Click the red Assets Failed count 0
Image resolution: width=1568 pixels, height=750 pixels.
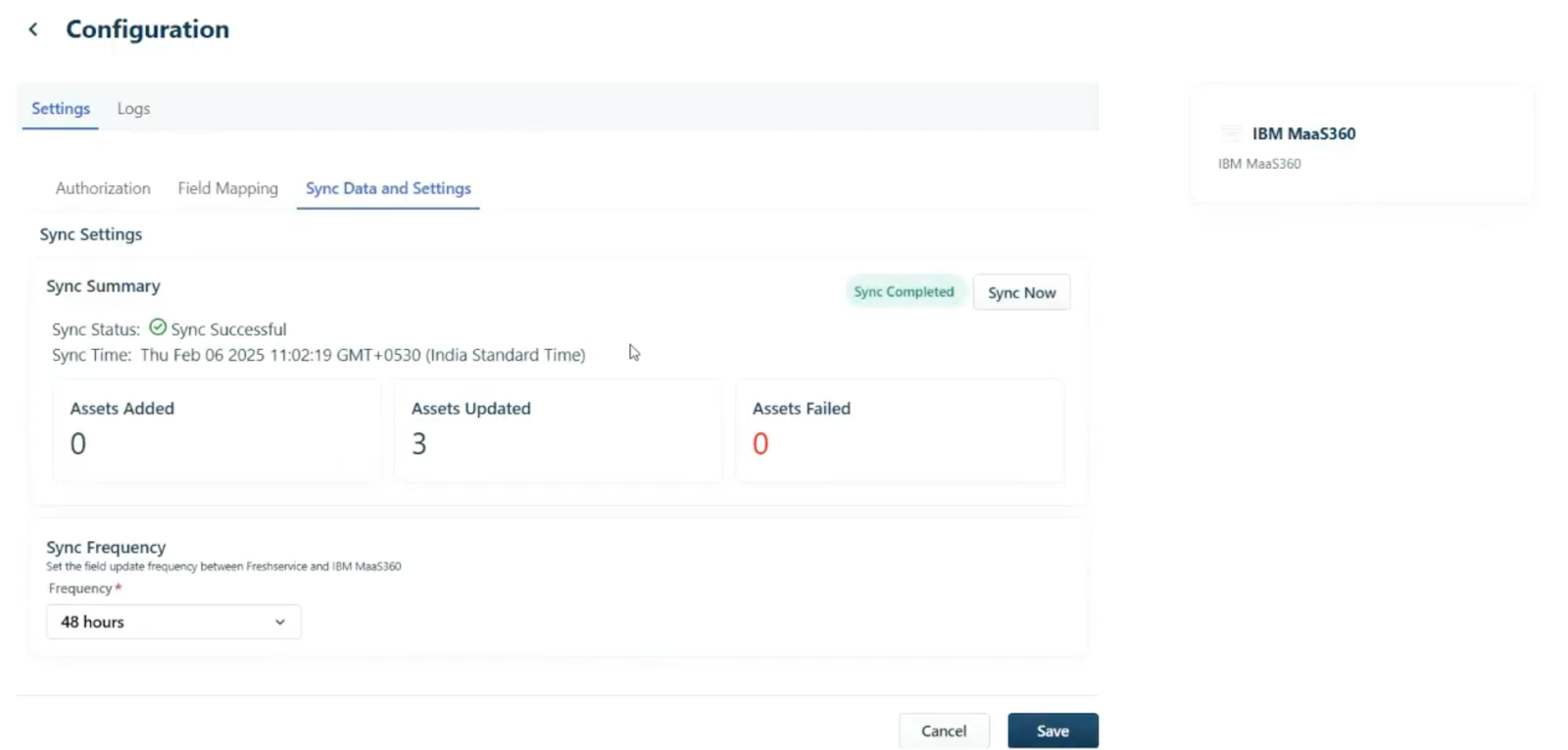pyautogui.click(x=760, y=444)
